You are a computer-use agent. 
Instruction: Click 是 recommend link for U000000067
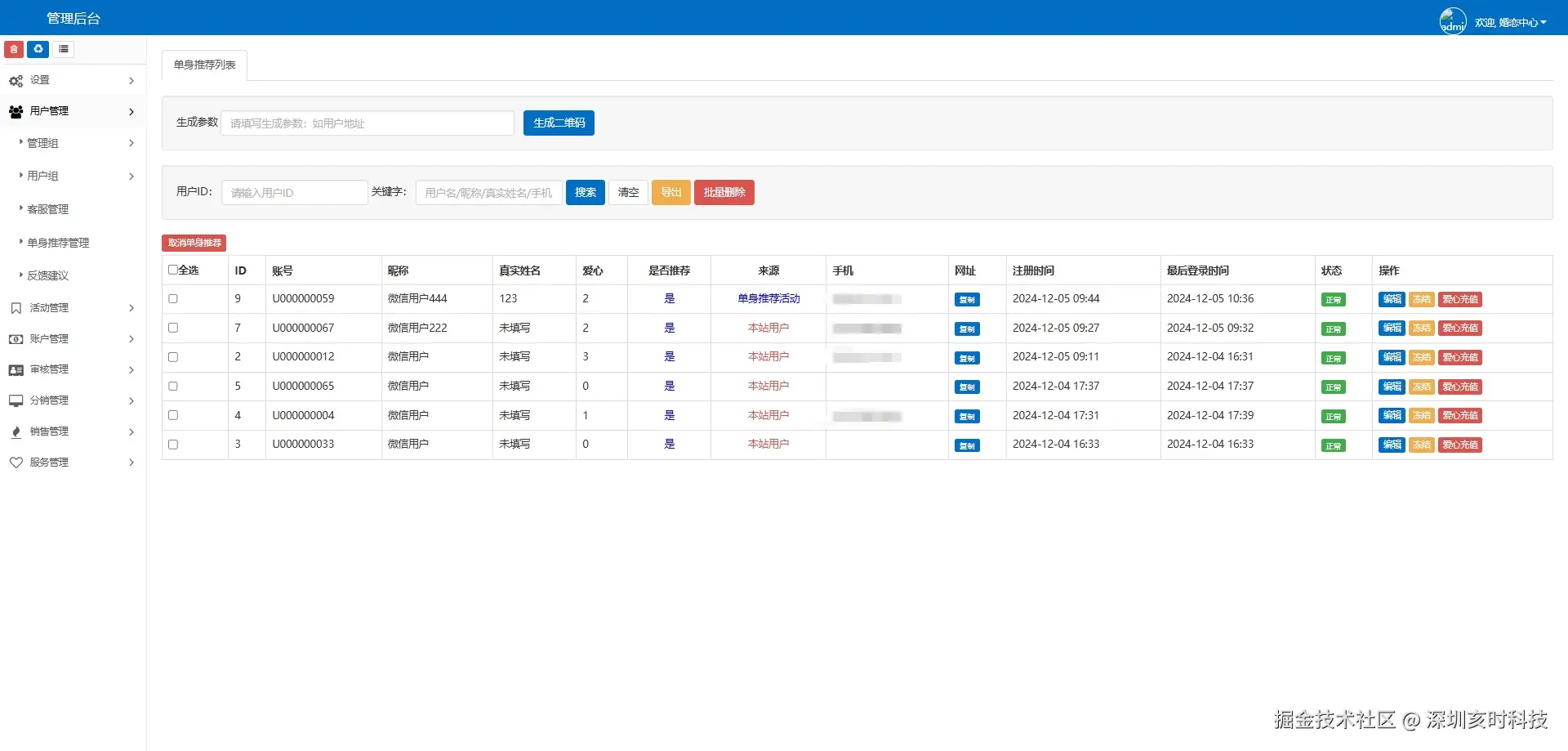tap(670, 328)
